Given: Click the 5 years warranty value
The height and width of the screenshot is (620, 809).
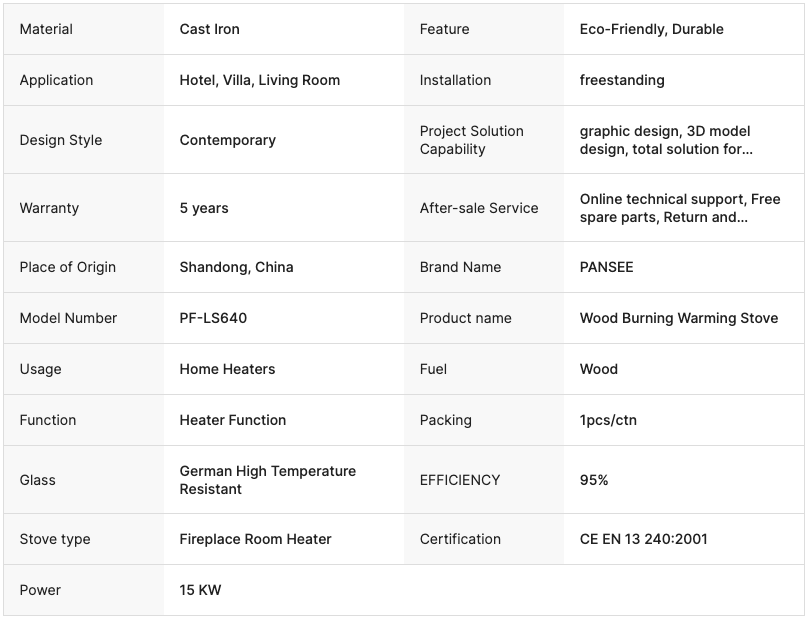Looking at the screenshot, I should (204, 208).
